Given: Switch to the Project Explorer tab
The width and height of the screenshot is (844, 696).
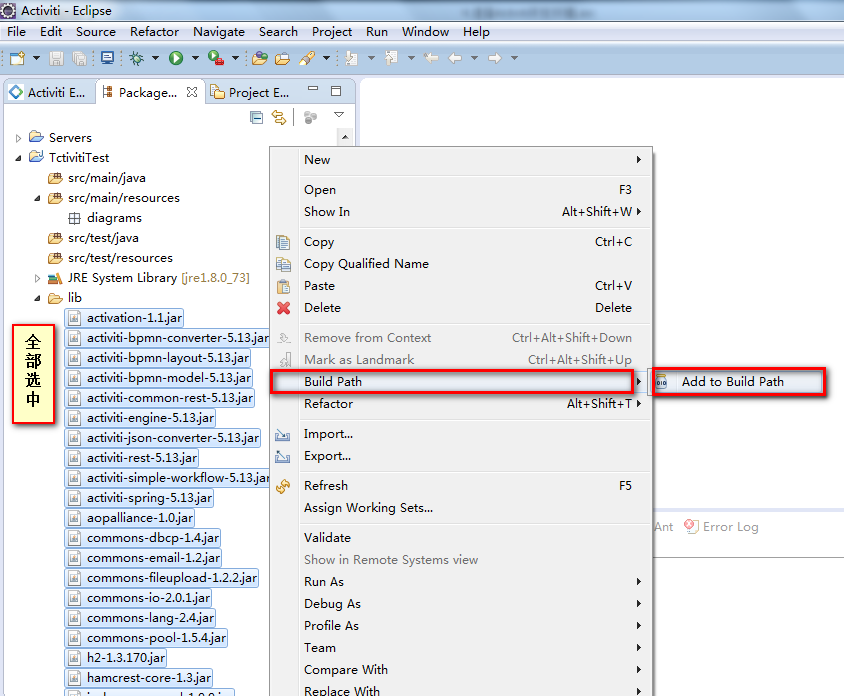Looking at the screenshot, I should click(x=250, y=93).
